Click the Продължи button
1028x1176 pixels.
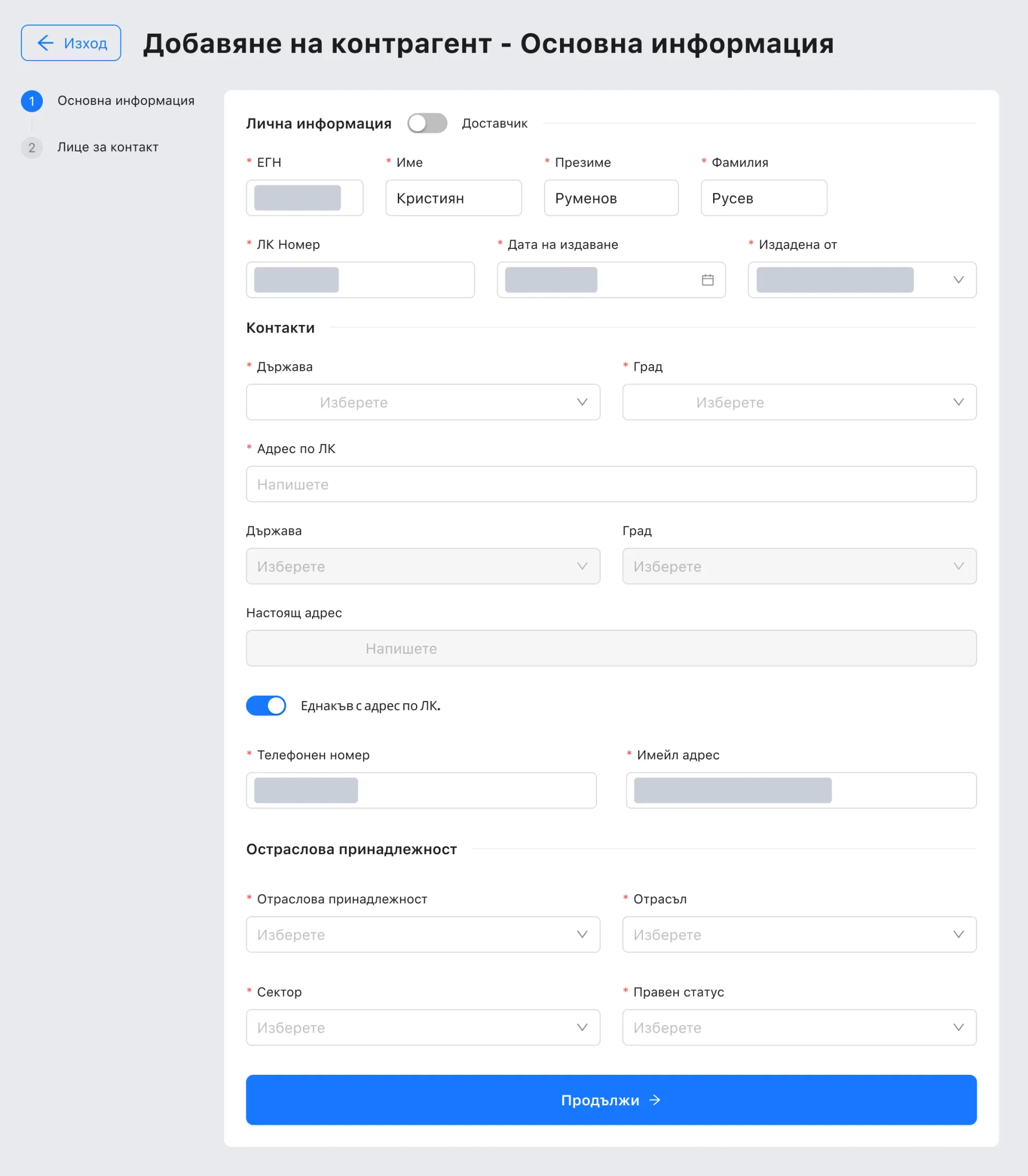(x=611, y=1100)
